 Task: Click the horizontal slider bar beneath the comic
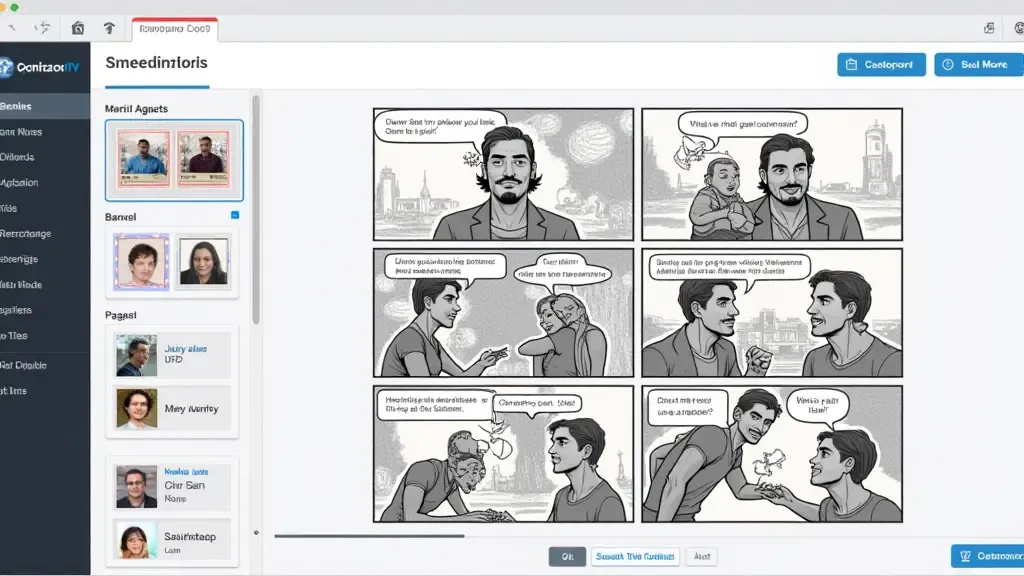point(370,537)
